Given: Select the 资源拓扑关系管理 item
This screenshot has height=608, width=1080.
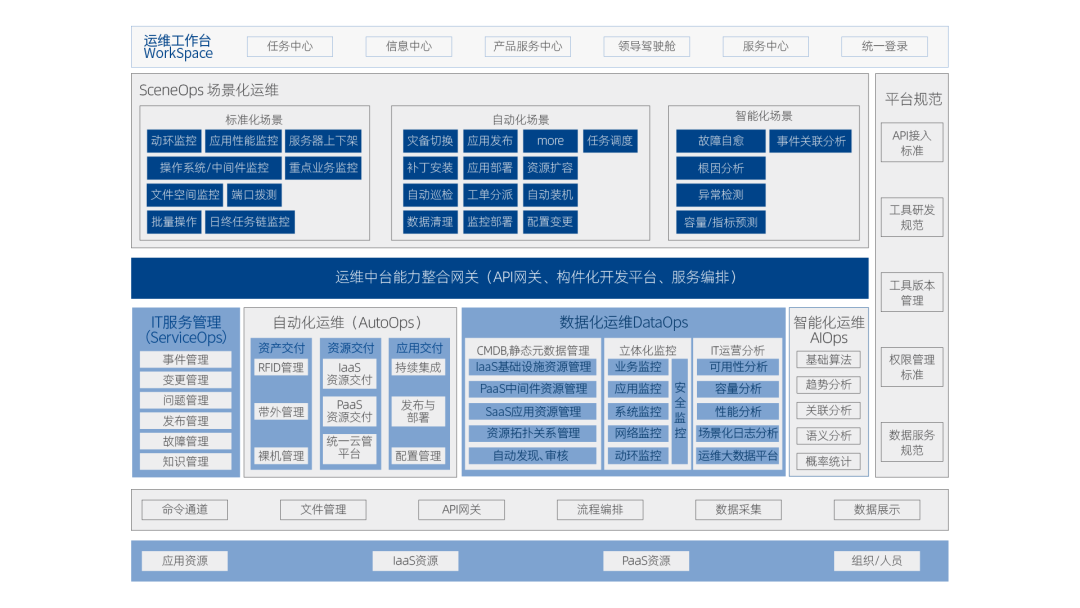Looking at the screenshot, I should (x=533, y=433).
